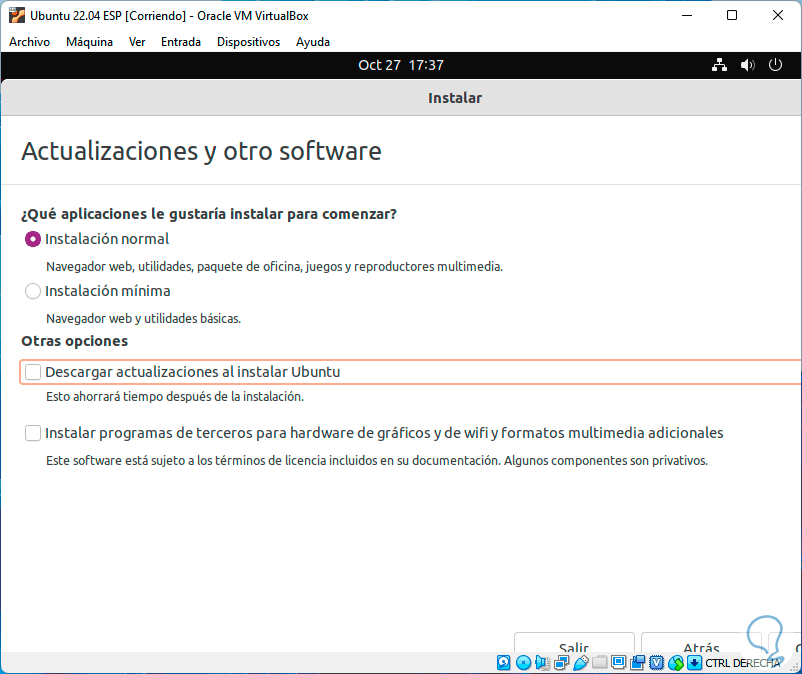Open the Ubuntu power menu icon
Image resolution: width=802 pixels, height=674 pixels.
tap(775, 65)
